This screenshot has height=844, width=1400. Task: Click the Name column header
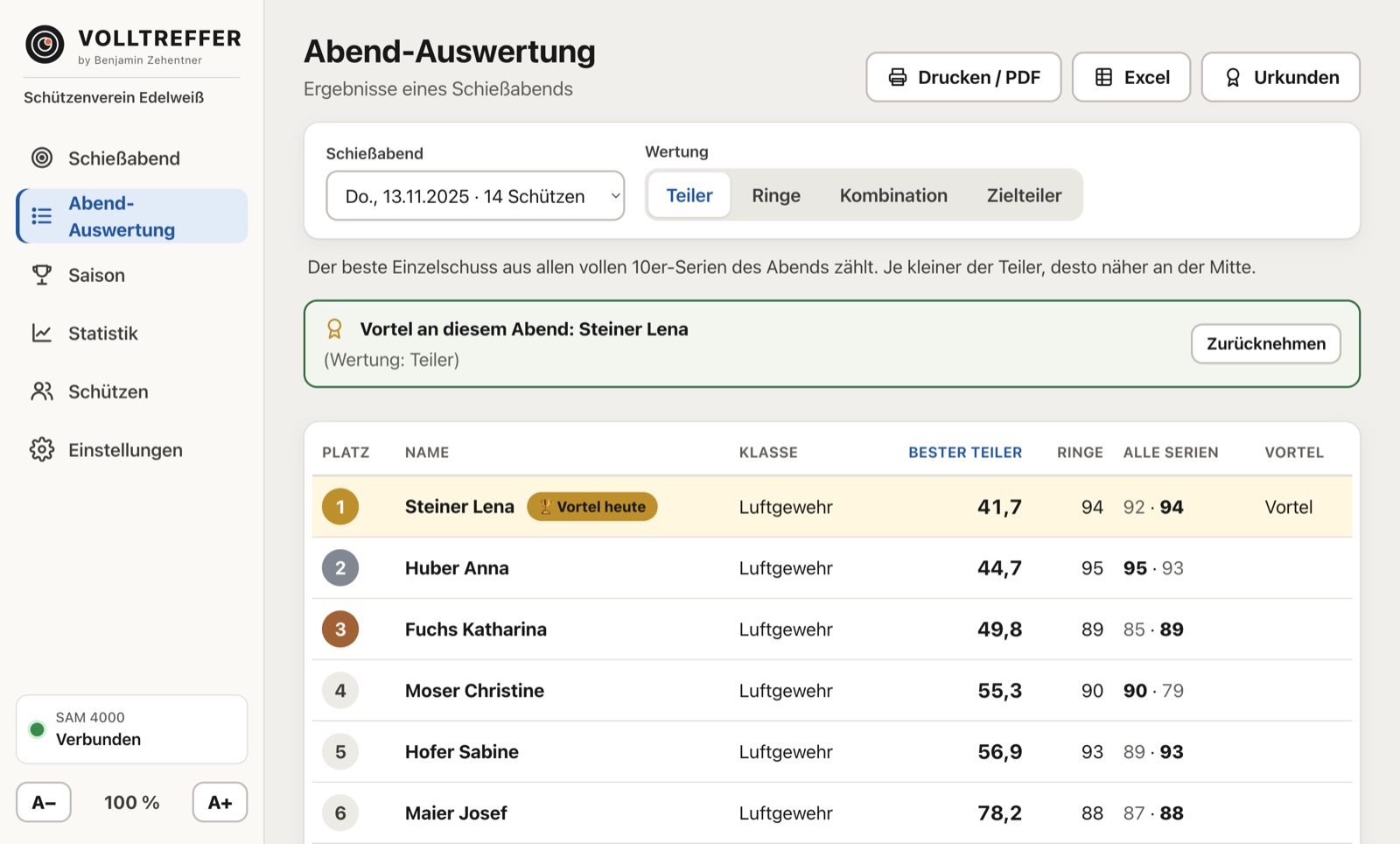427,452
